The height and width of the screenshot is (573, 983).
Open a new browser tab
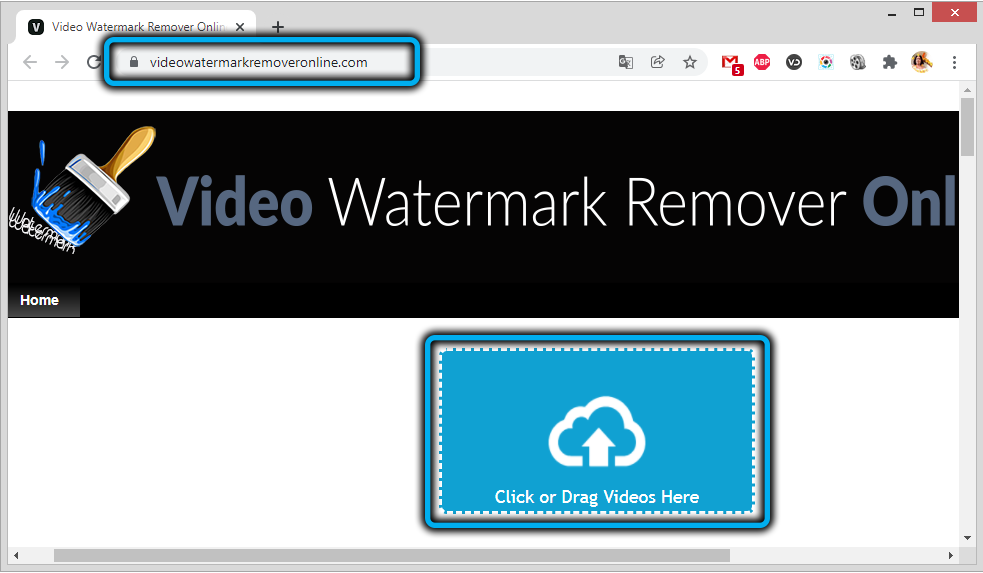point(278,27)
